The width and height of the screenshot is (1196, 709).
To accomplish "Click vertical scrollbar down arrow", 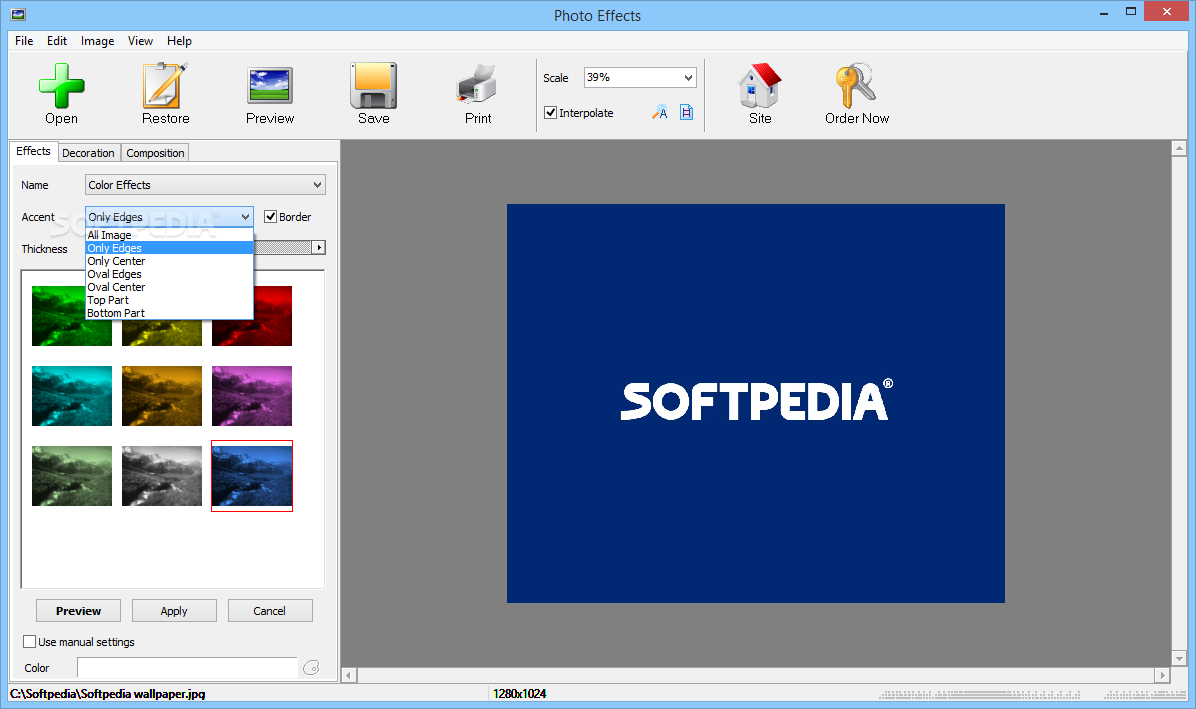I will coord(1179,658).
